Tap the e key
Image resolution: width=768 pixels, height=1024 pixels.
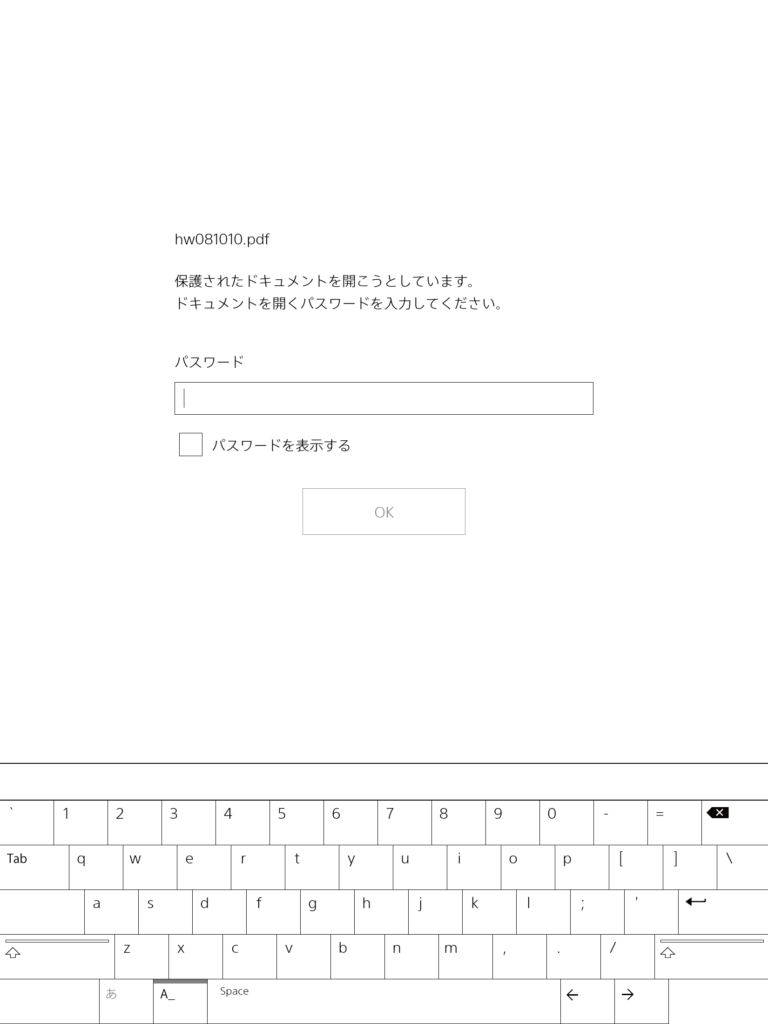tap(204, 867)
